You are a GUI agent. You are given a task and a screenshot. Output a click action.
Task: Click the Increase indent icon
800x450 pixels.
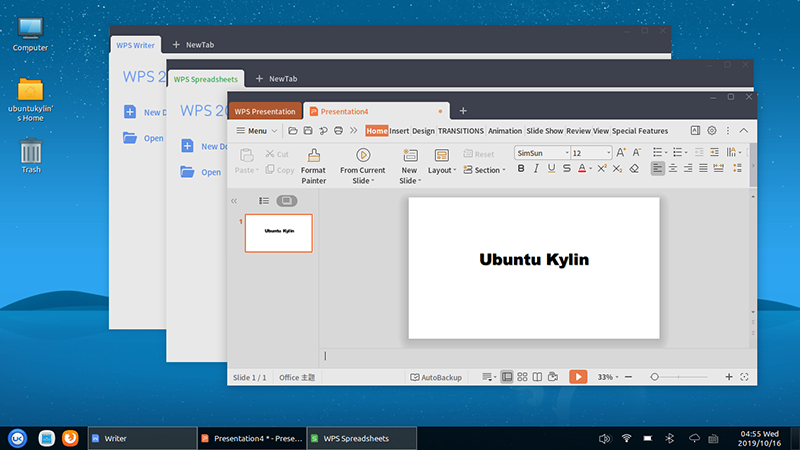tap(714, 153)
